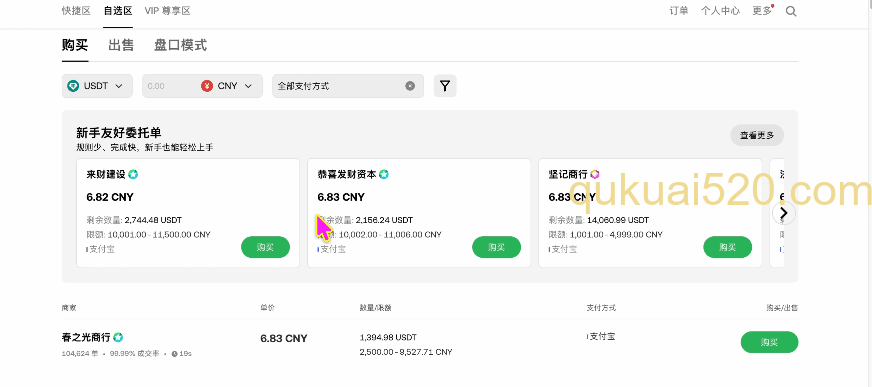Open the USDT coin dropdown
Image resolution: width=872 pixels, height=387 pixels.
[97, 86]
